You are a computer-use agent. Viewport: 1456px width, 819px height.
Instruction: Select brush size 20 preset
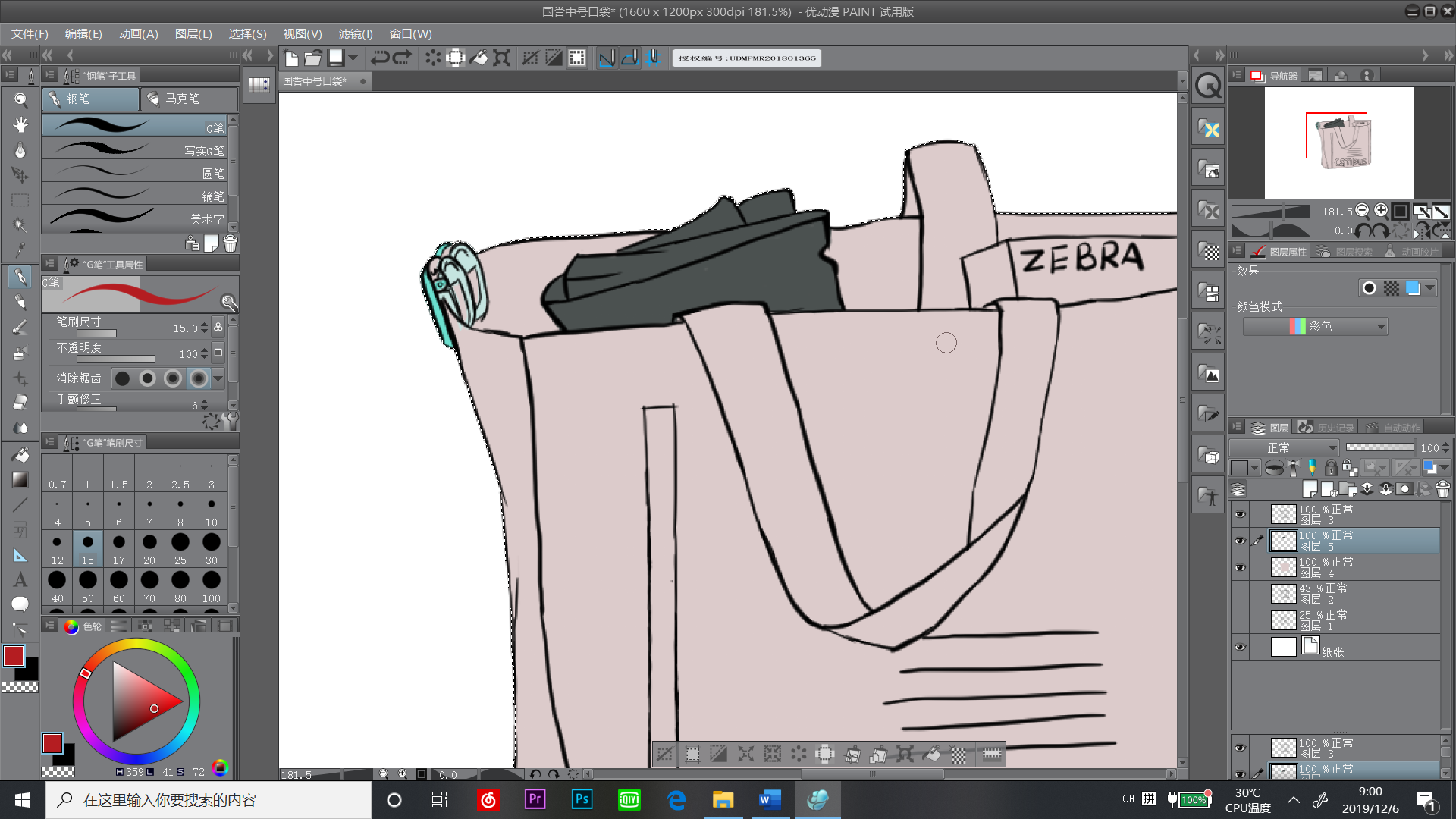(x=149, y=548)
